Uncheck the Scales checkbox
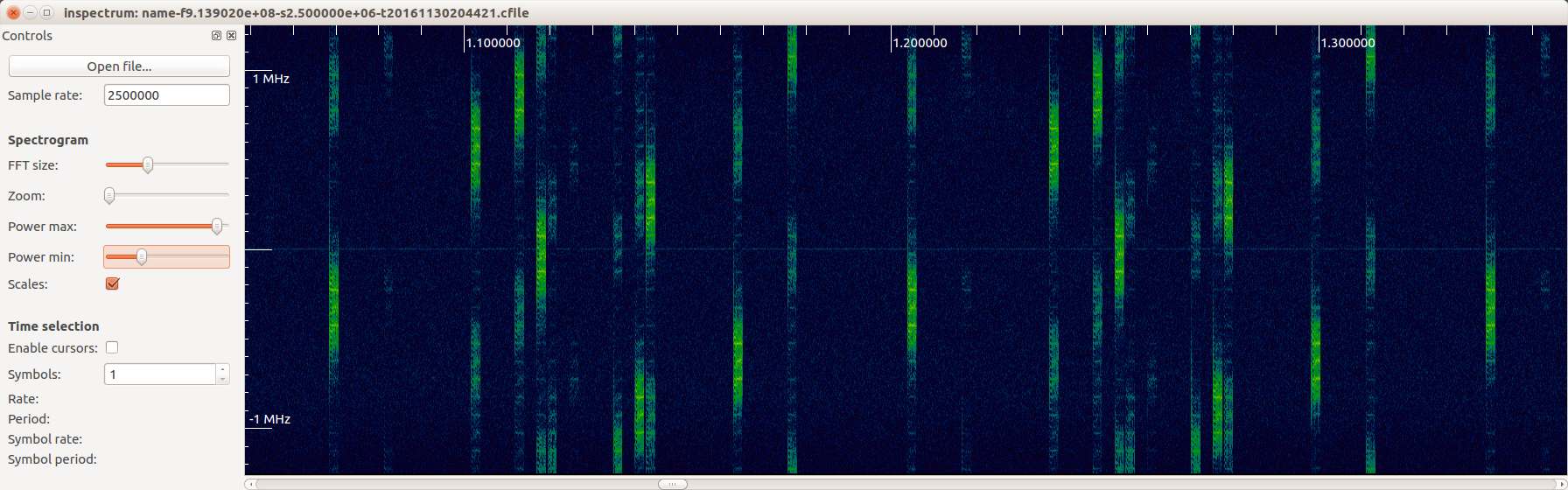The width and height of the screenshot is (1568, 490). (x=112, y=283)
